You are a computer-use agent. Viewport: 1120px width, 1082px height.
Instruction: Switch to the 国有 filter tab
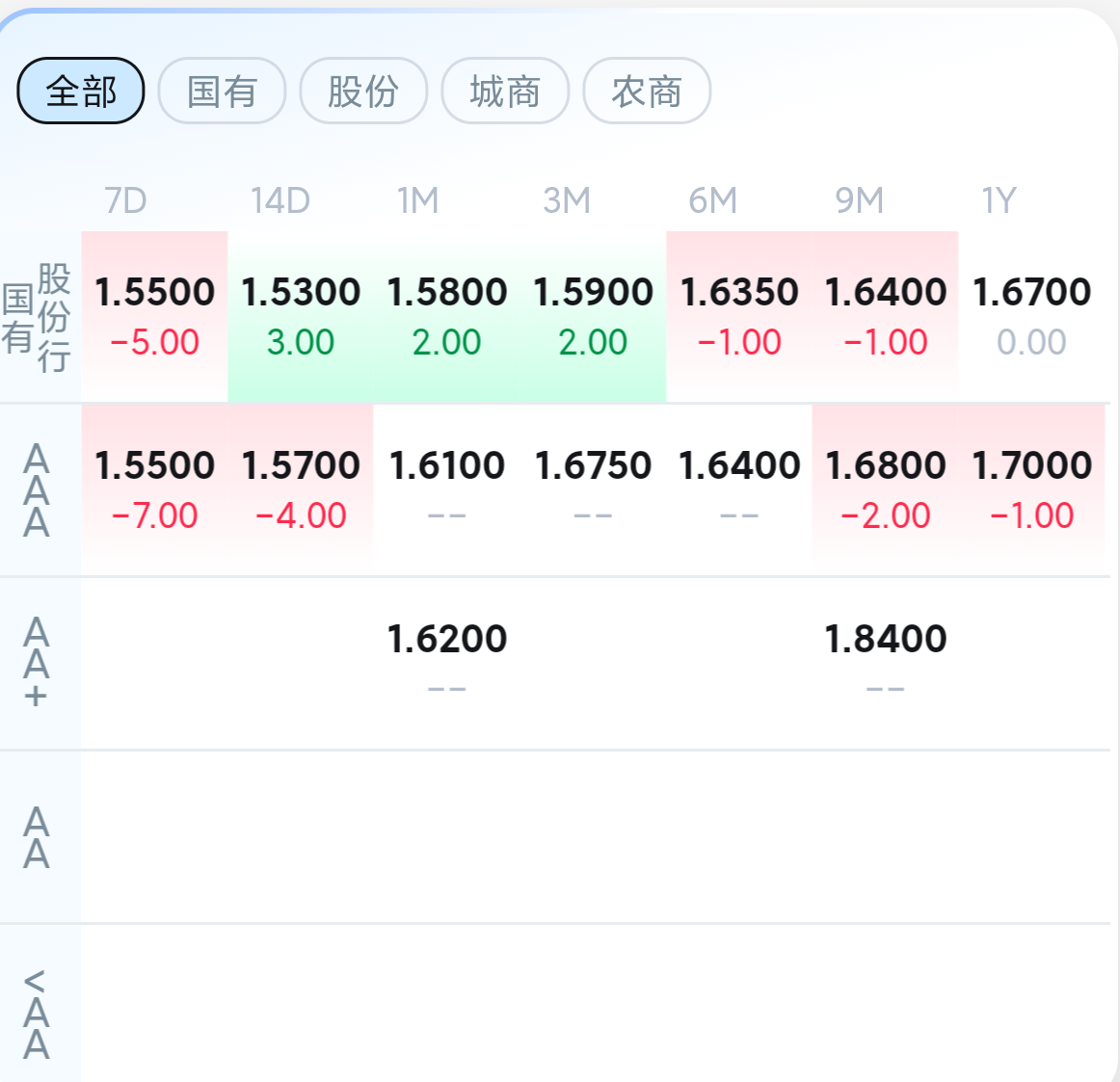click(x=222, y=91)
